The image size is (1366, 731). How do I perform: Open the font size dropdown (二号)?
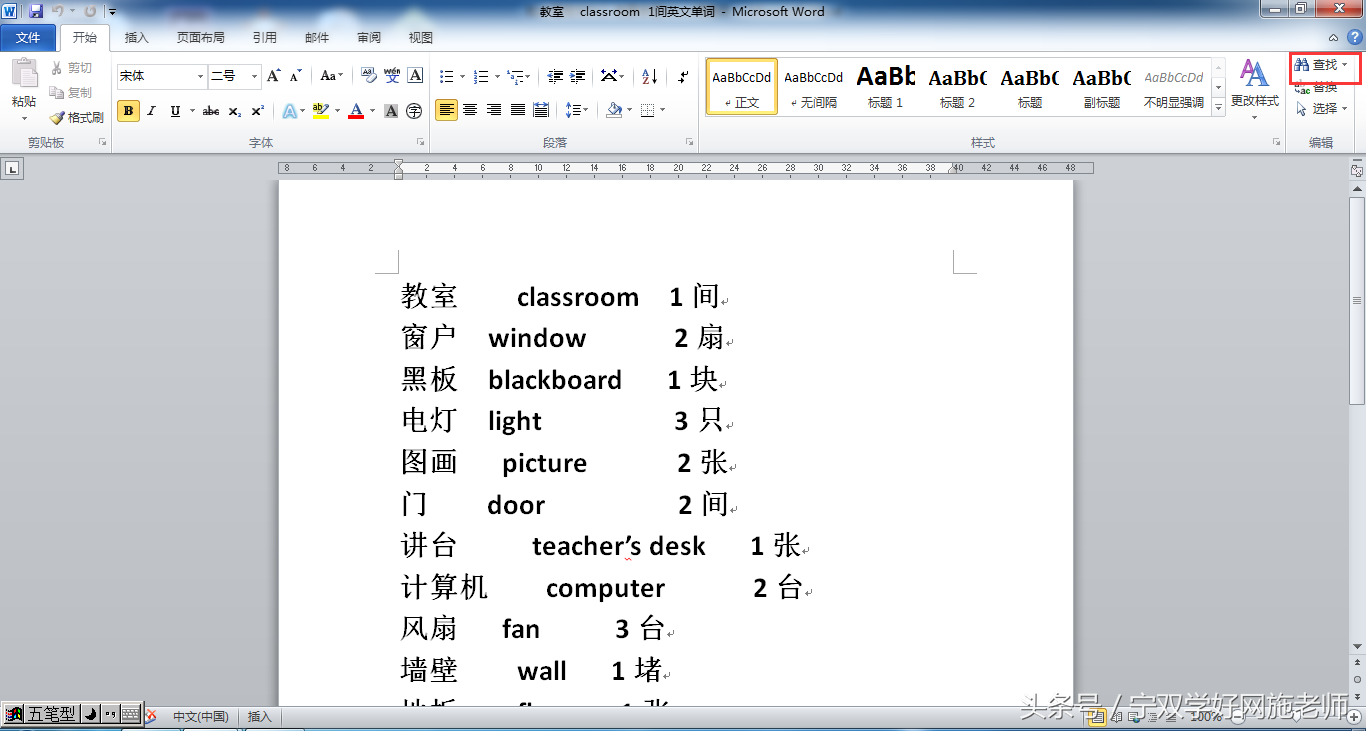[254, 76]
